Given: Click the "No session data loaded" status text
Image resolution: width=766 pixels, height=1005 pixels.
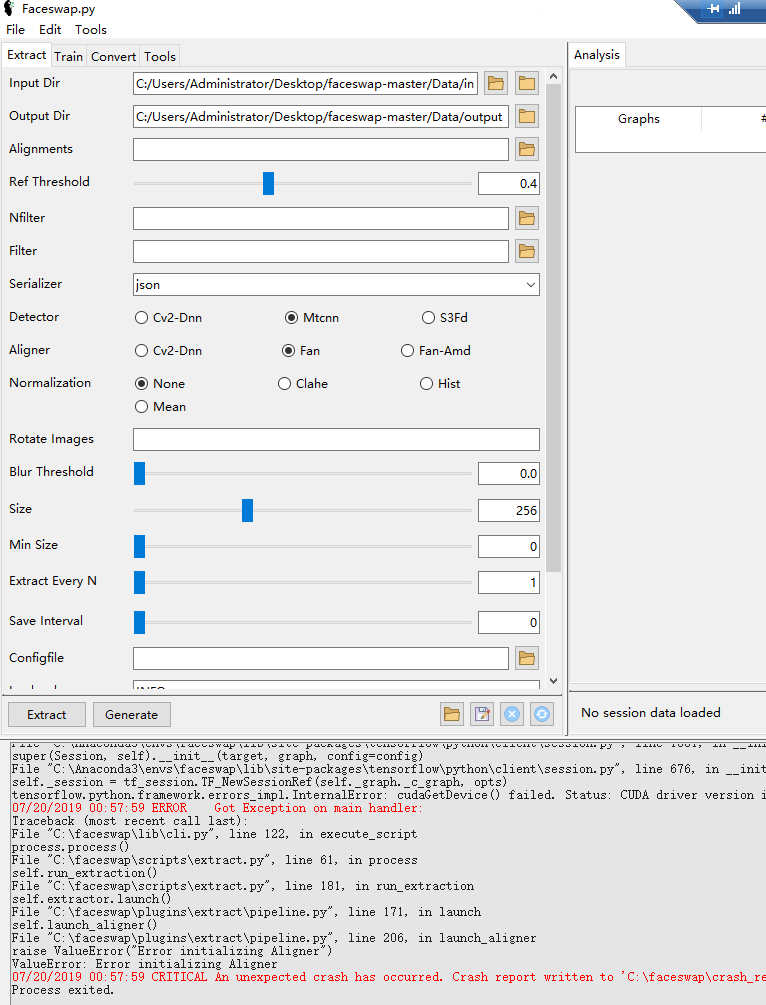Looking at the screenshot, I should pyautogui.click(x=651, y=713).
